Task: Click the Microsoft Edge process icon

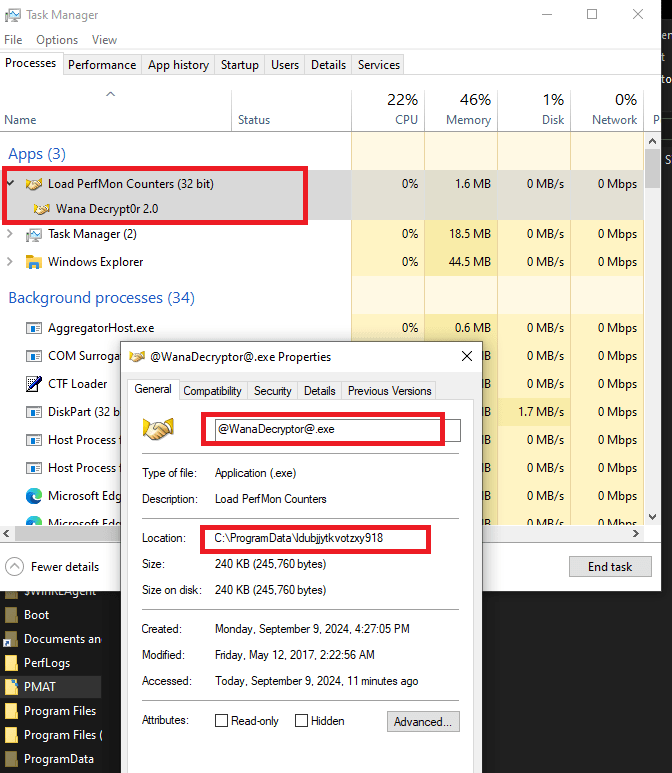Action: [x=34, y=496]
